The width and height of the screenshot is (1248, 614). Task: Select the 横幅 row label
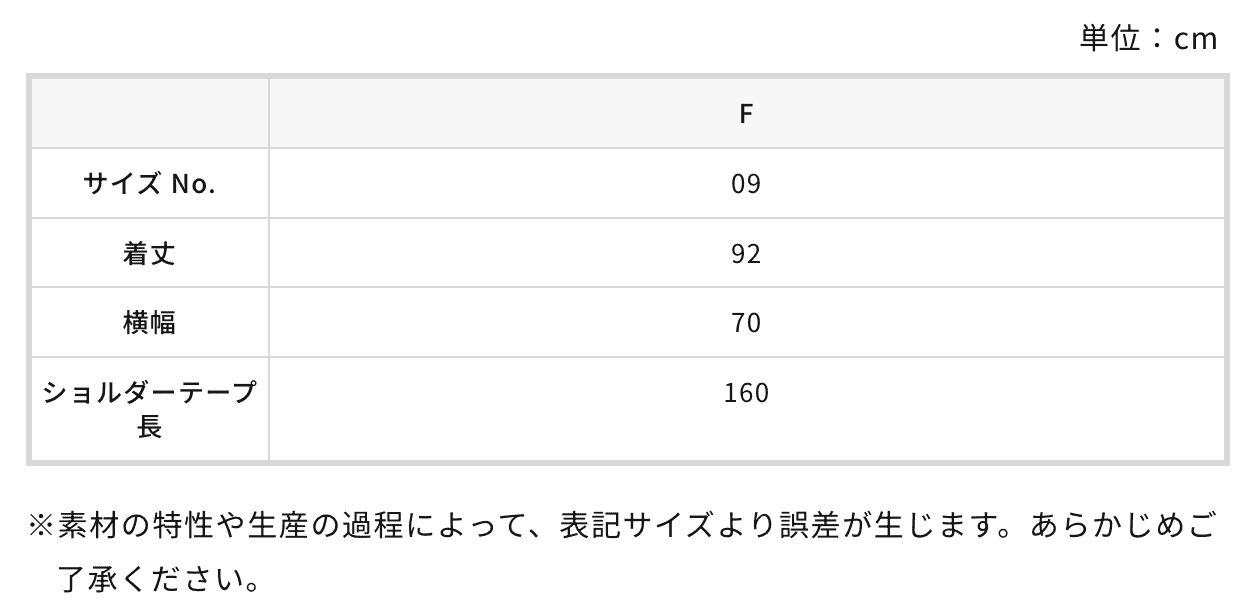coord(150,323)
